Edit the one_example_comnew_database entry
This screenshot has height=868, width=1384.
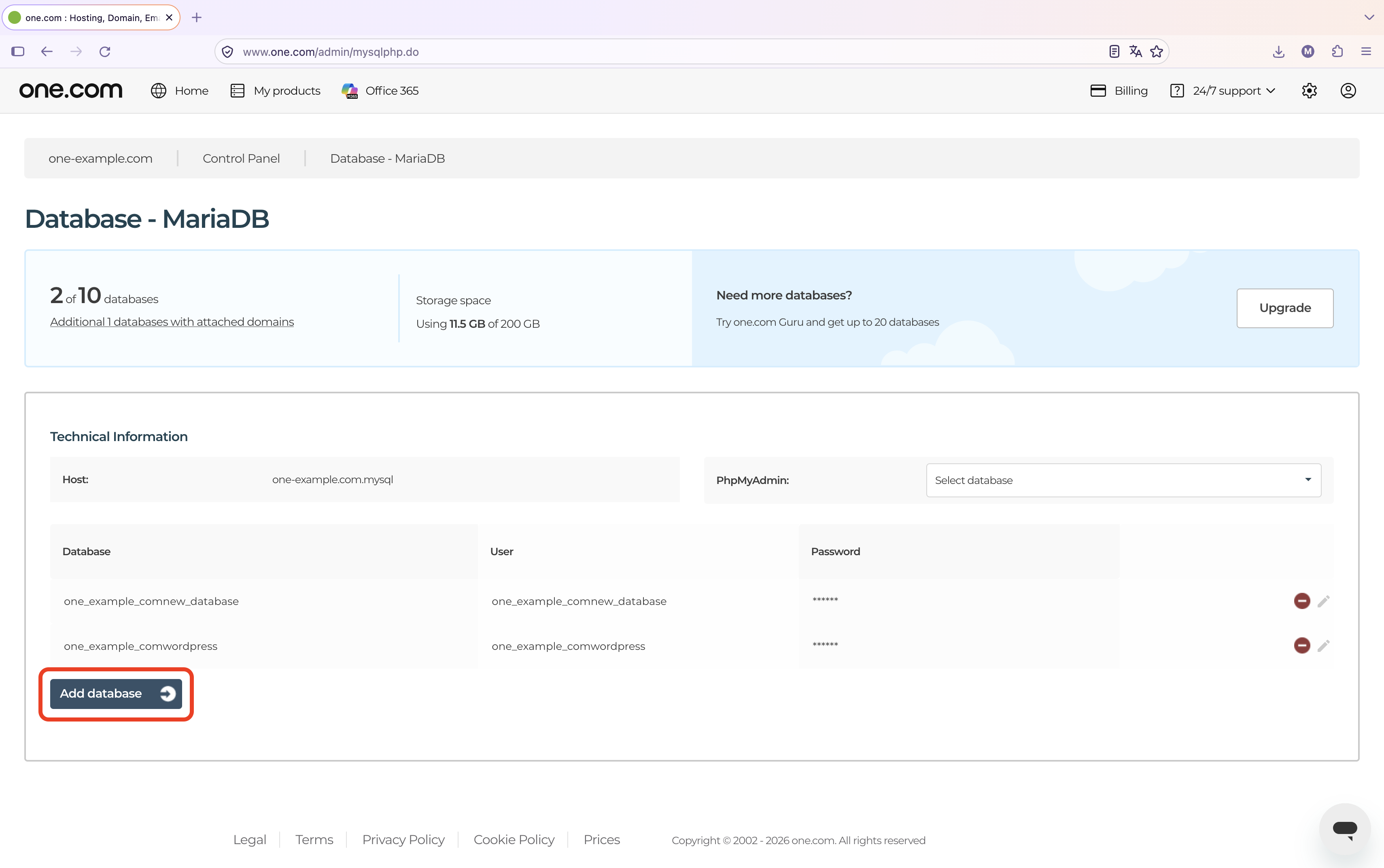(x=1323, y=601)
